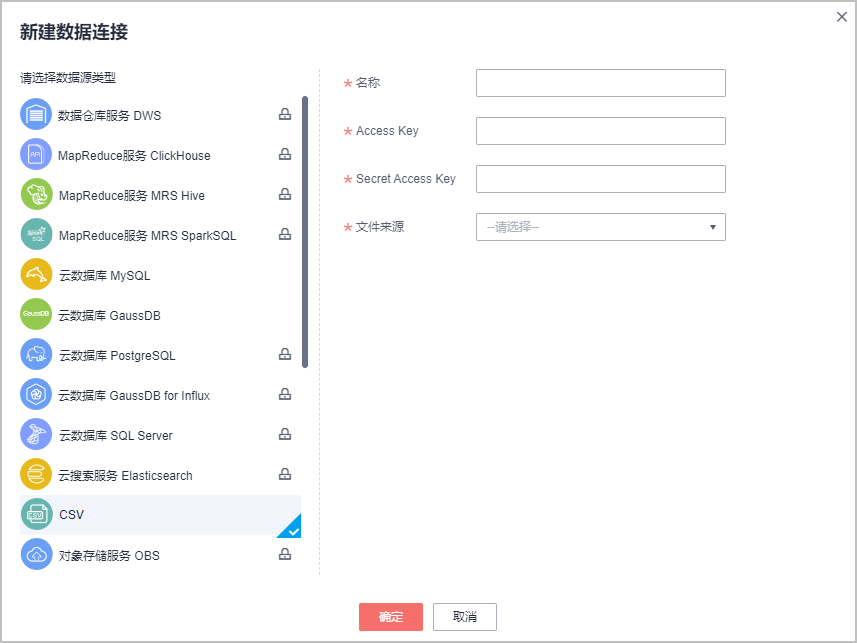The height and width of the screenshot is (643, 857).
Task: Focus the Secret Access Key field
Action: pos(601,179)
